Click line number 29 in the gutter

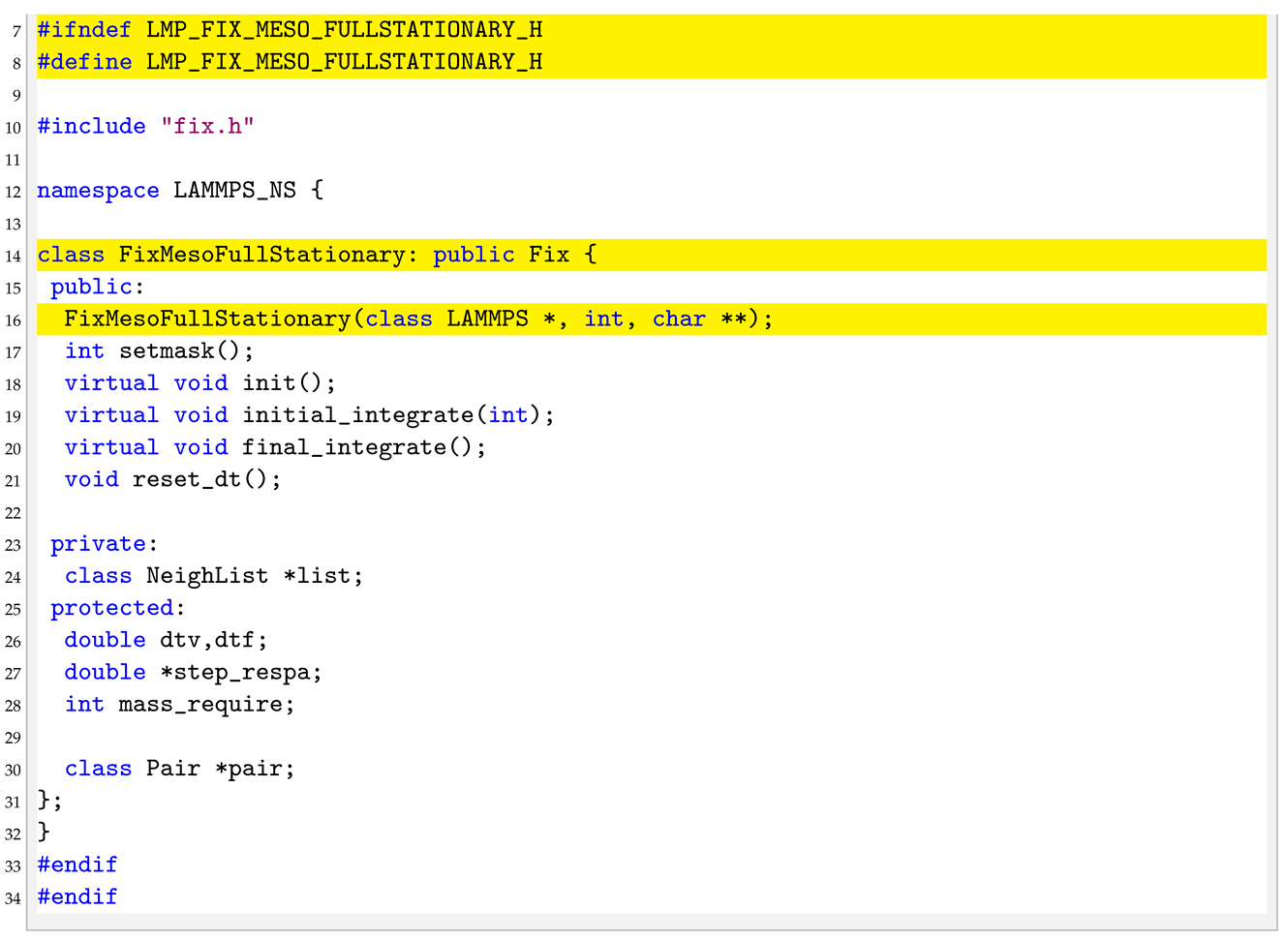click(13, 738)
